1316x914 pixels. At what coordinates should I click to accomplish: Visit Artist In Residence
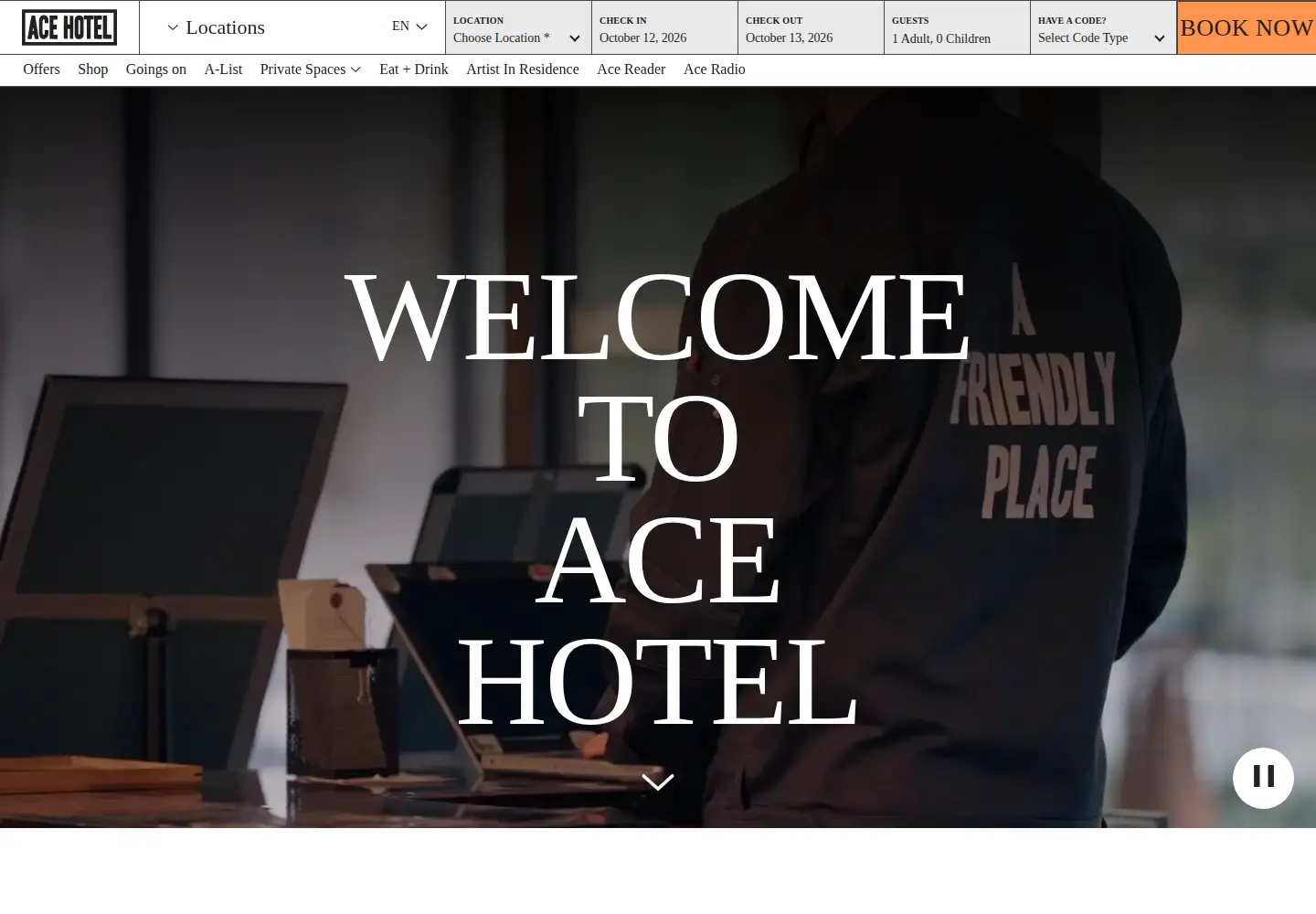pos(523,69)
